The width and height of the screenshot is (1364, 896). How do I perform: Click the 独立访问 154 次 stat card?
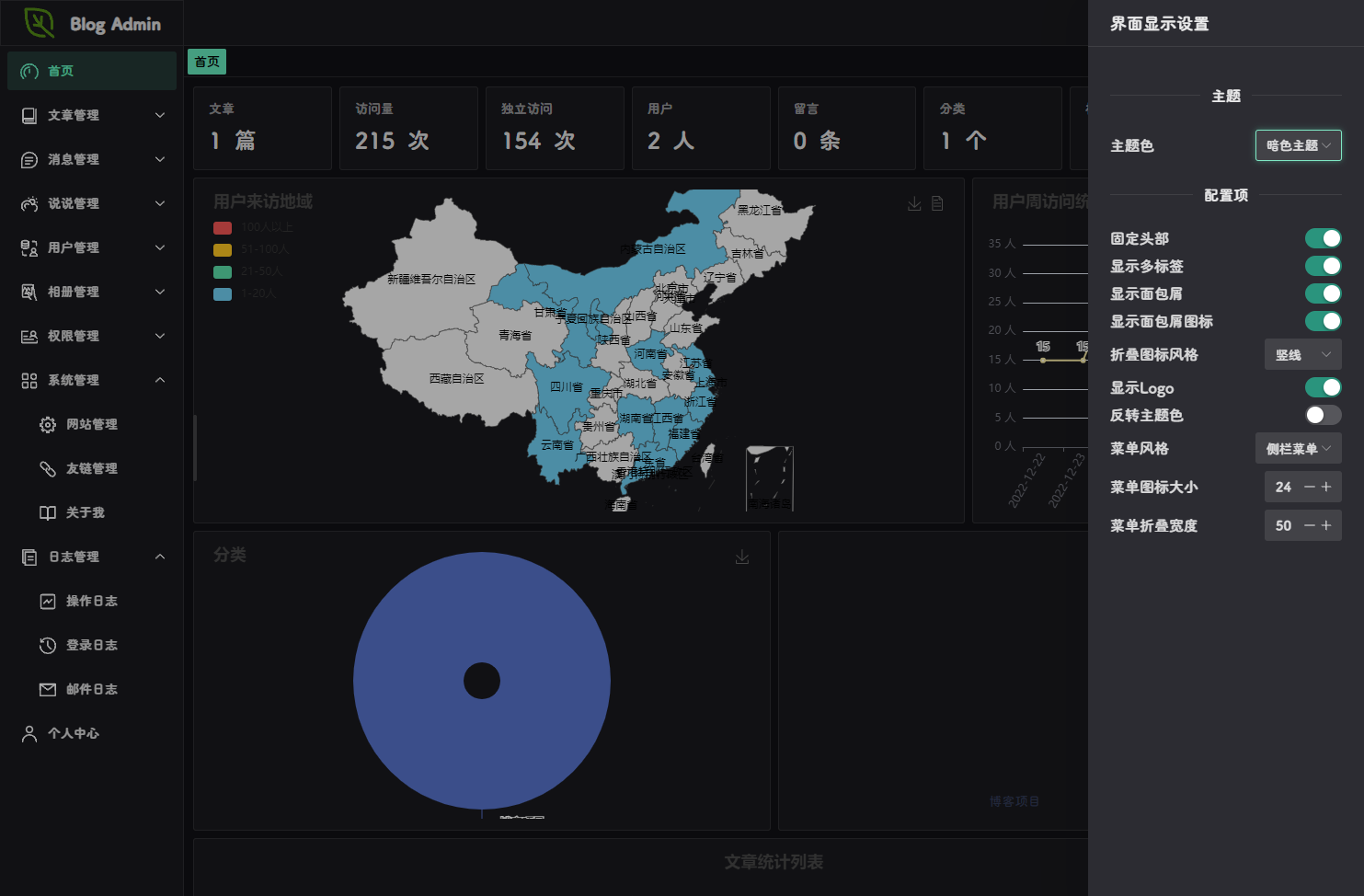[x=555, y=128]
